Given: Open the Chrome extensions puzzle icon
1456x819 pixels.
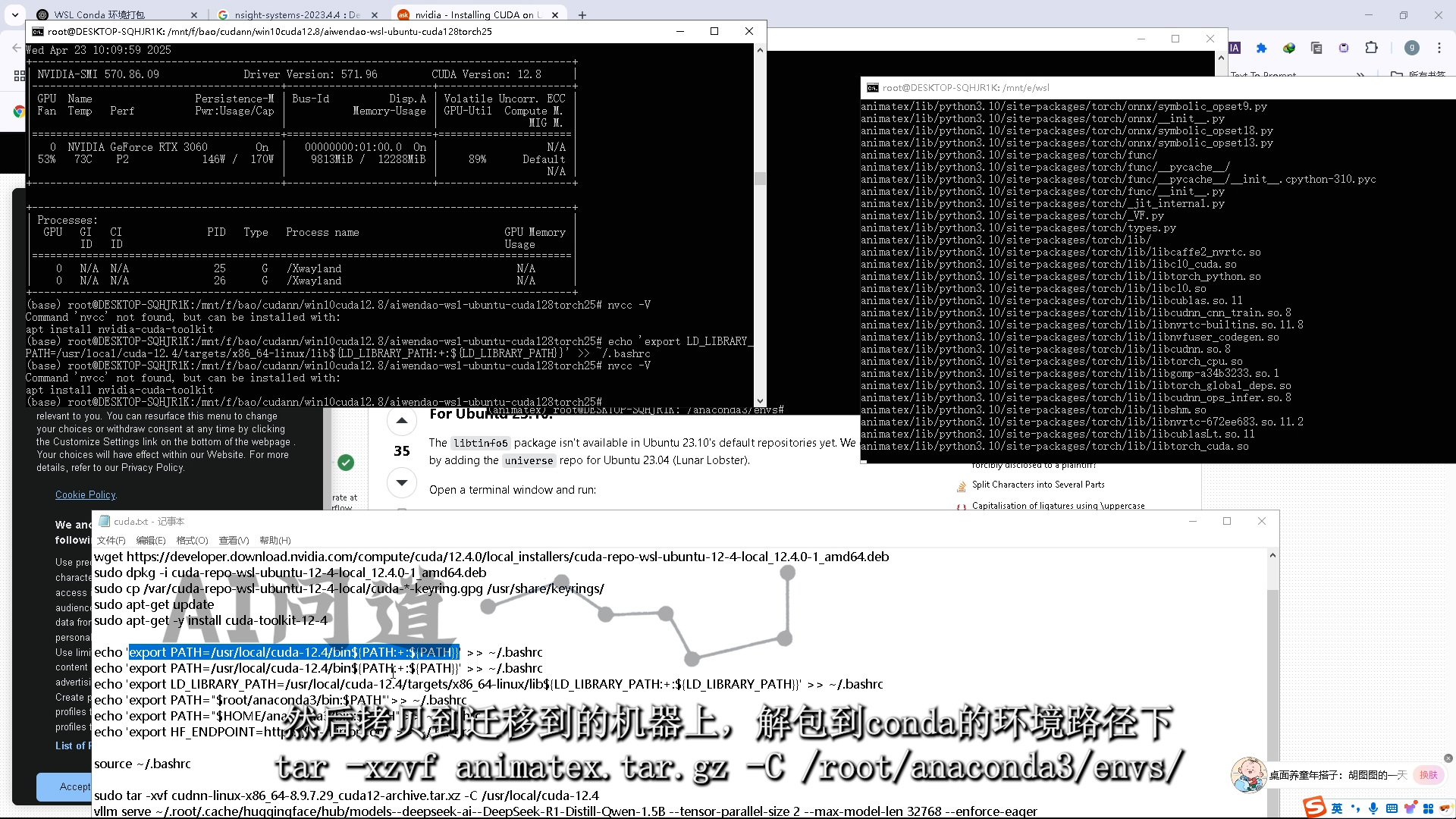Looking at the screenshot, I should click(x=1371, y=48).
